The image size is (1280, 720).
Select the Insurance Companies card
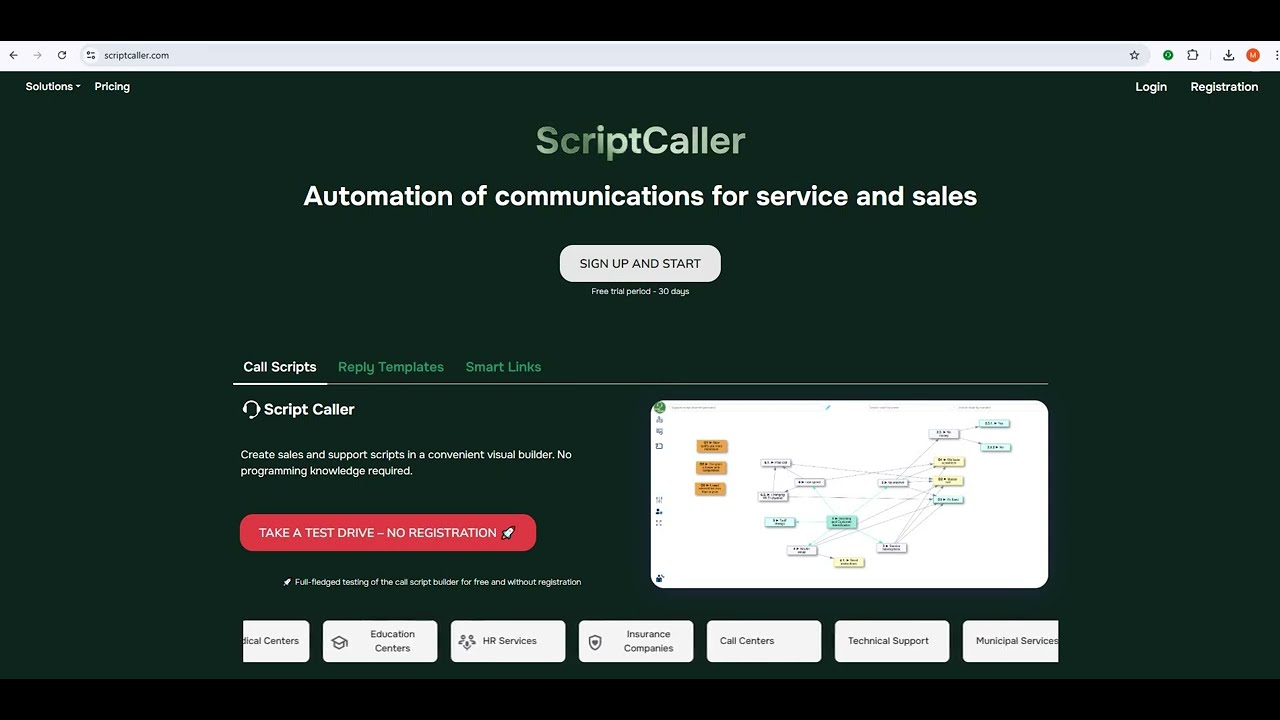636,641
